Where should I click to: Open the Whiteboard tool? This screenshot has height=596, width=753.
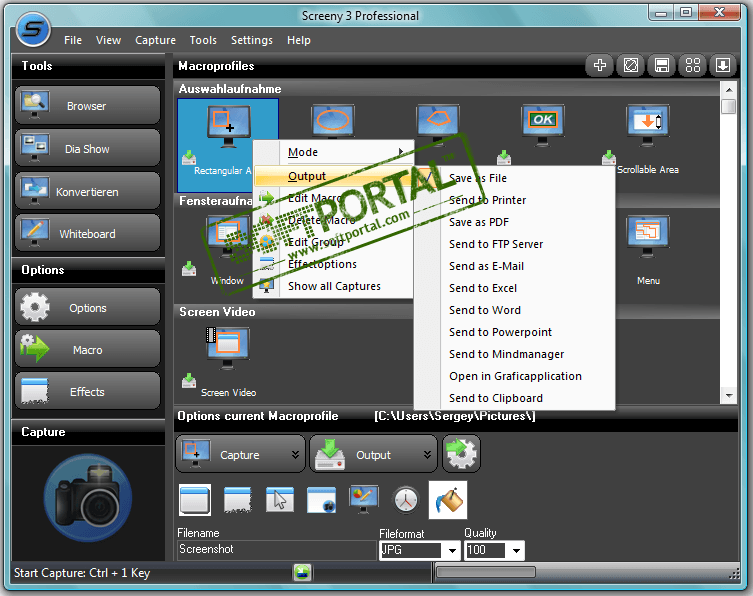click(x=87, y=233)
